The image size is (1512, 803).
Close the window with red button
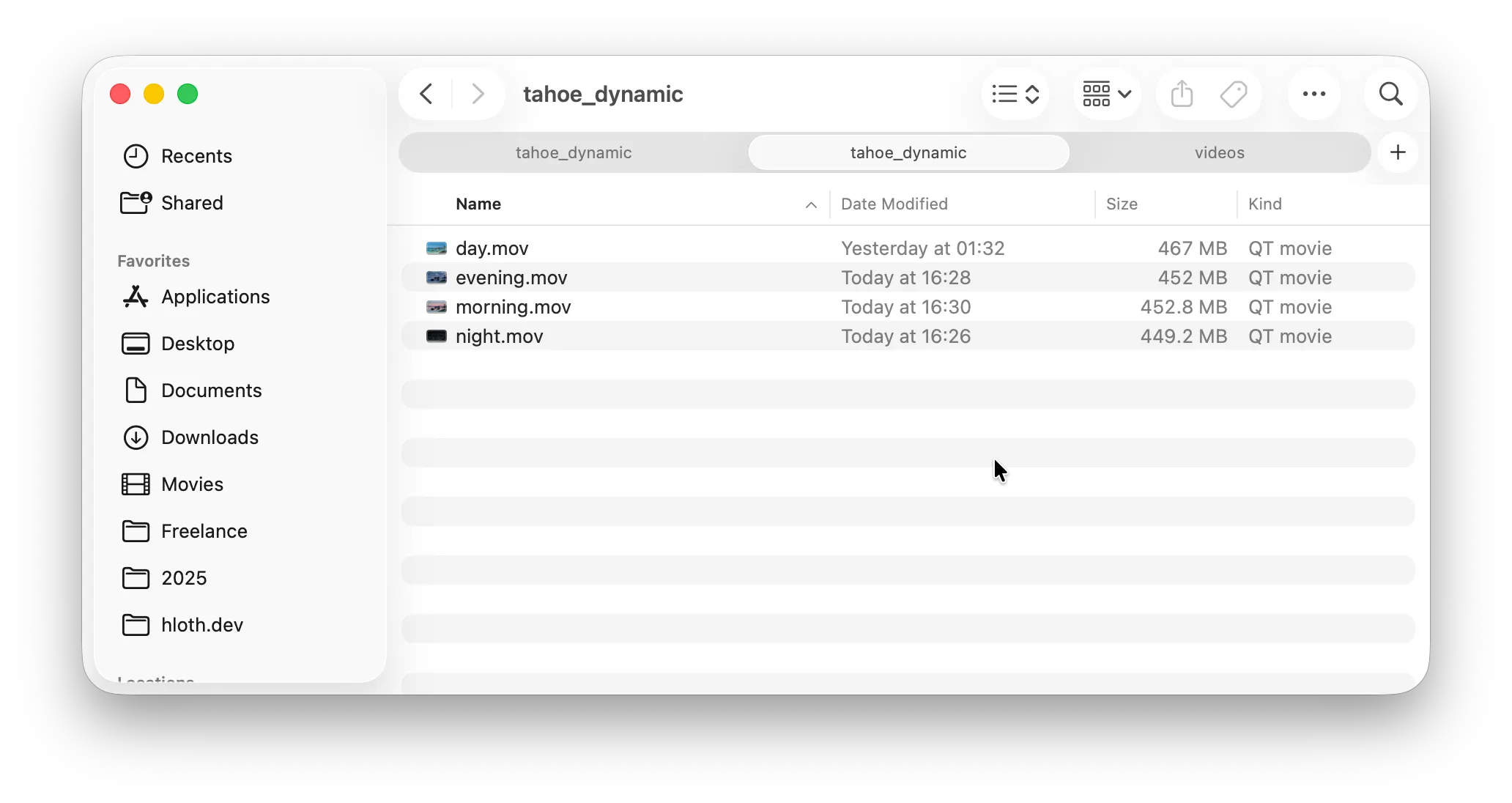click(120, 94)
